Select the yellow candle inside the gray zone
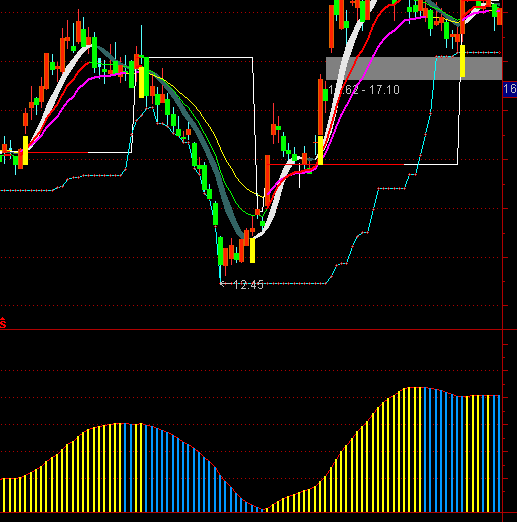The width and height of the screenshot is (517, 522). (462, 61)
